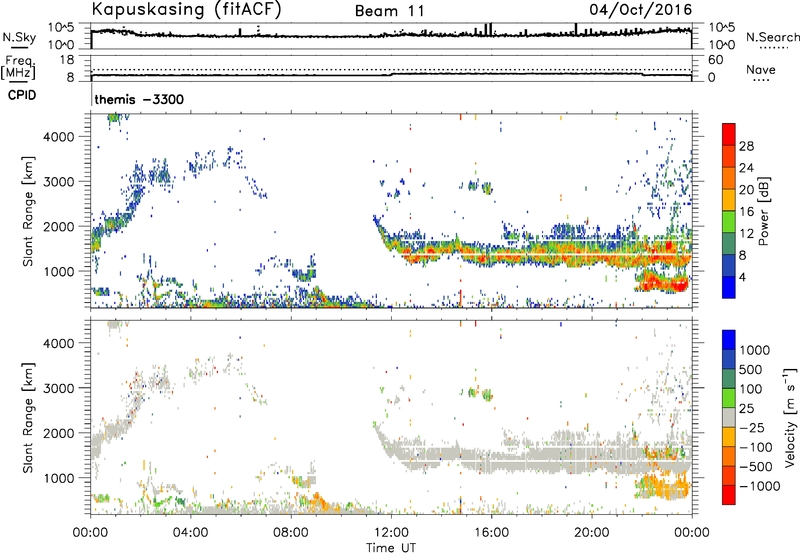Click '3000' on velocity panel range axis

coord(59,388)
